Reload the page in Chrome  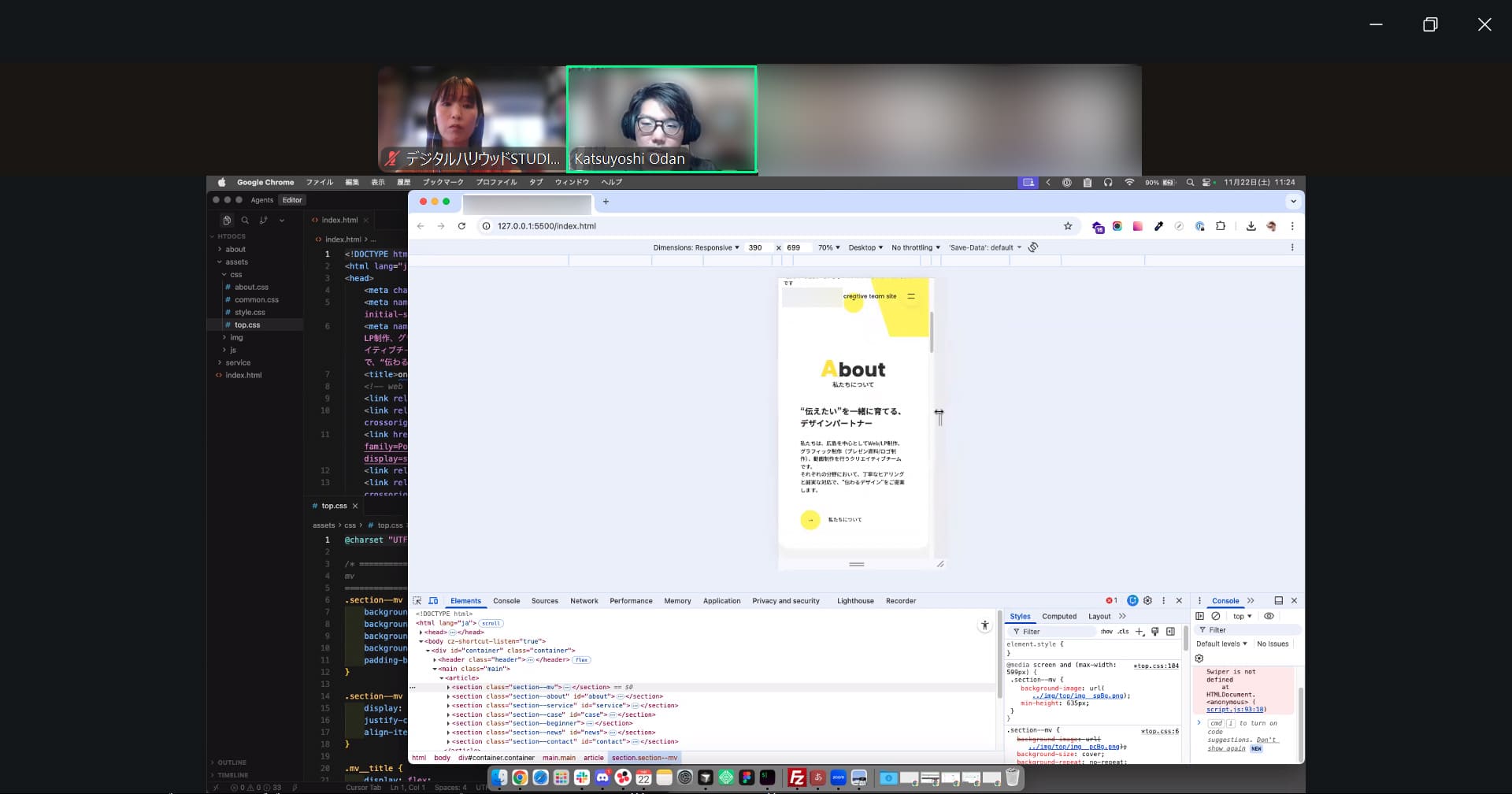click(461, 226)
